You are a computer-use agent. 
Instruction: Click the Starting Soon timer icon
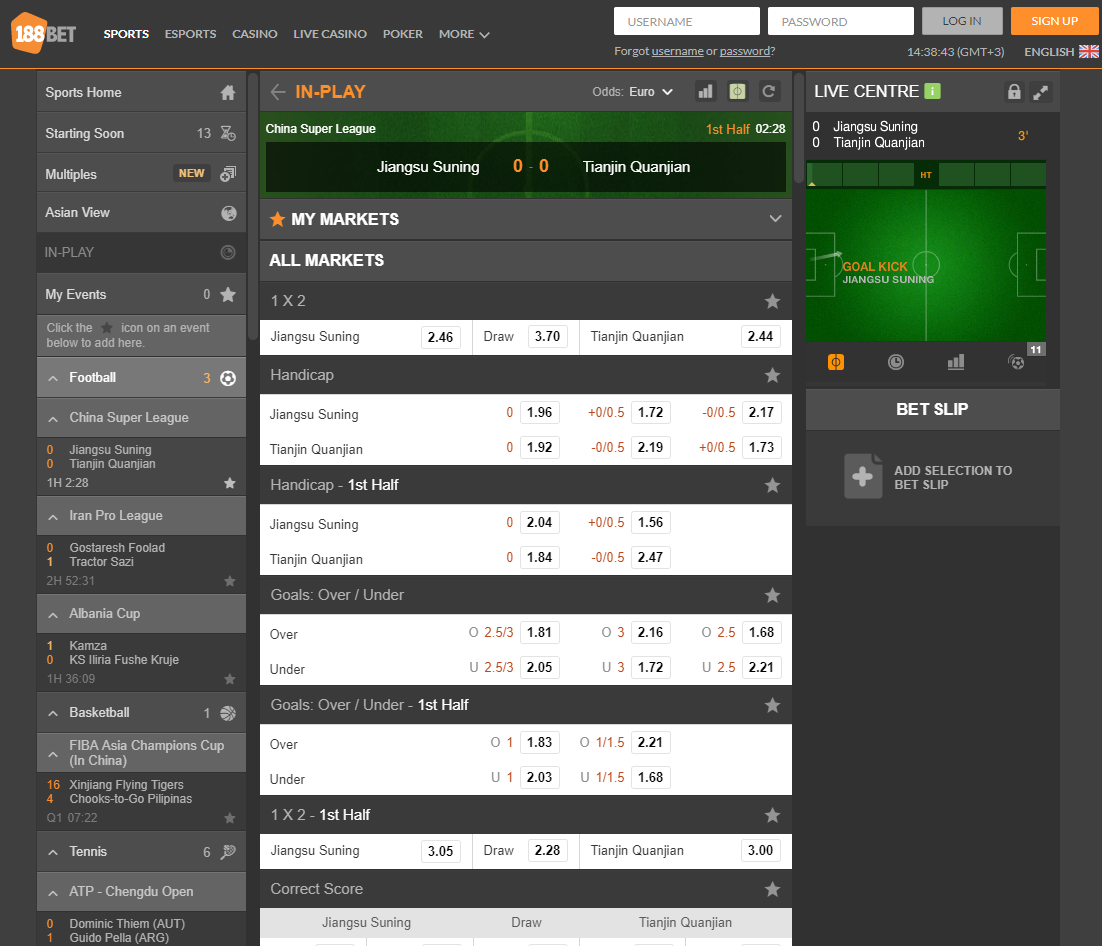coord(228,134)
